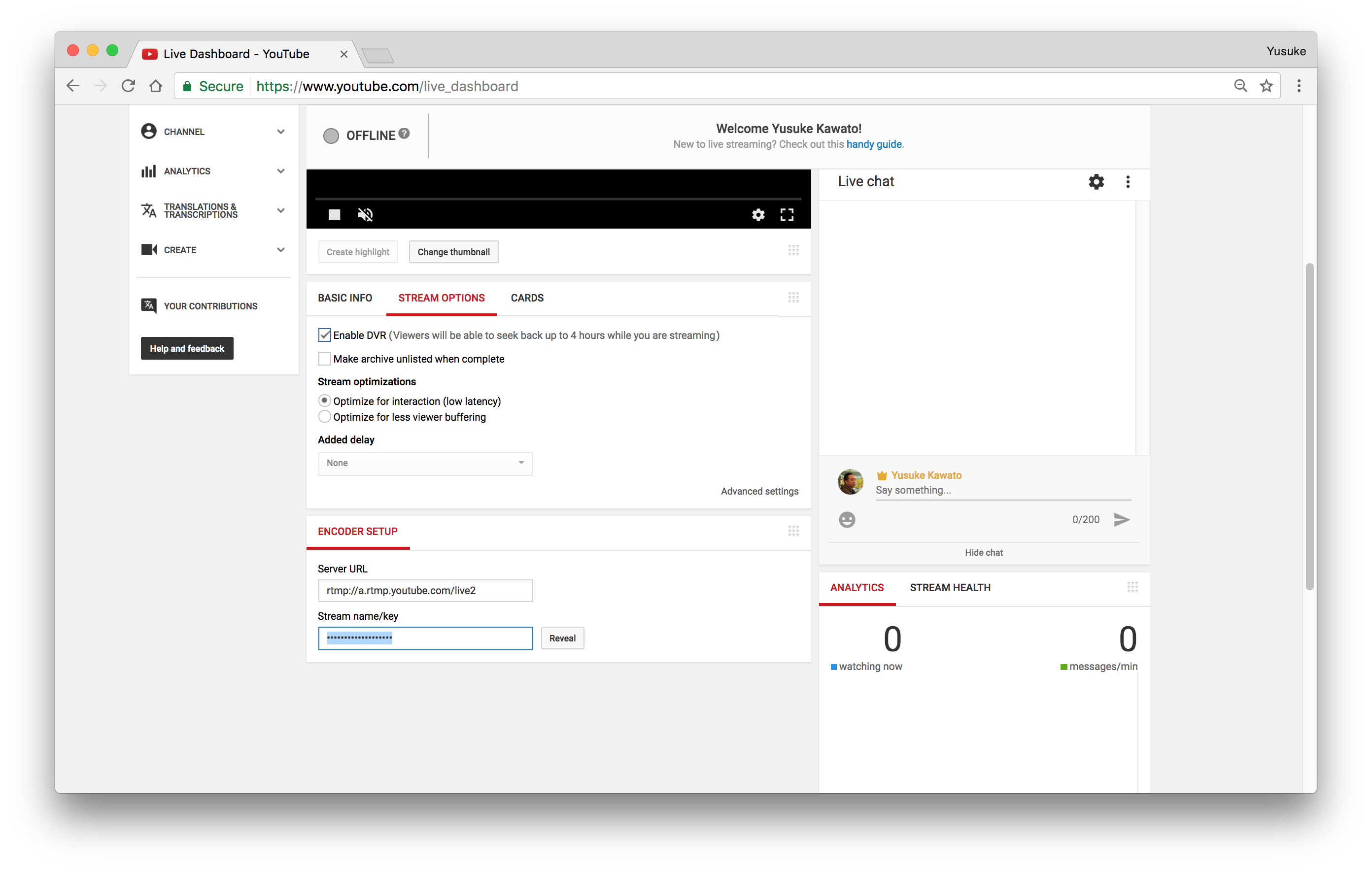Reload the page with the refresh icon

[x=128, y=86]
